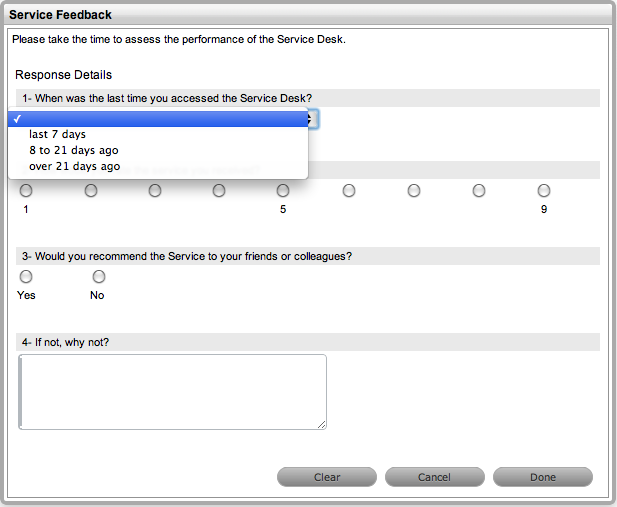Select No for recommending the Service
Viewport: 617px width, 507px height.
coord(99,276)
